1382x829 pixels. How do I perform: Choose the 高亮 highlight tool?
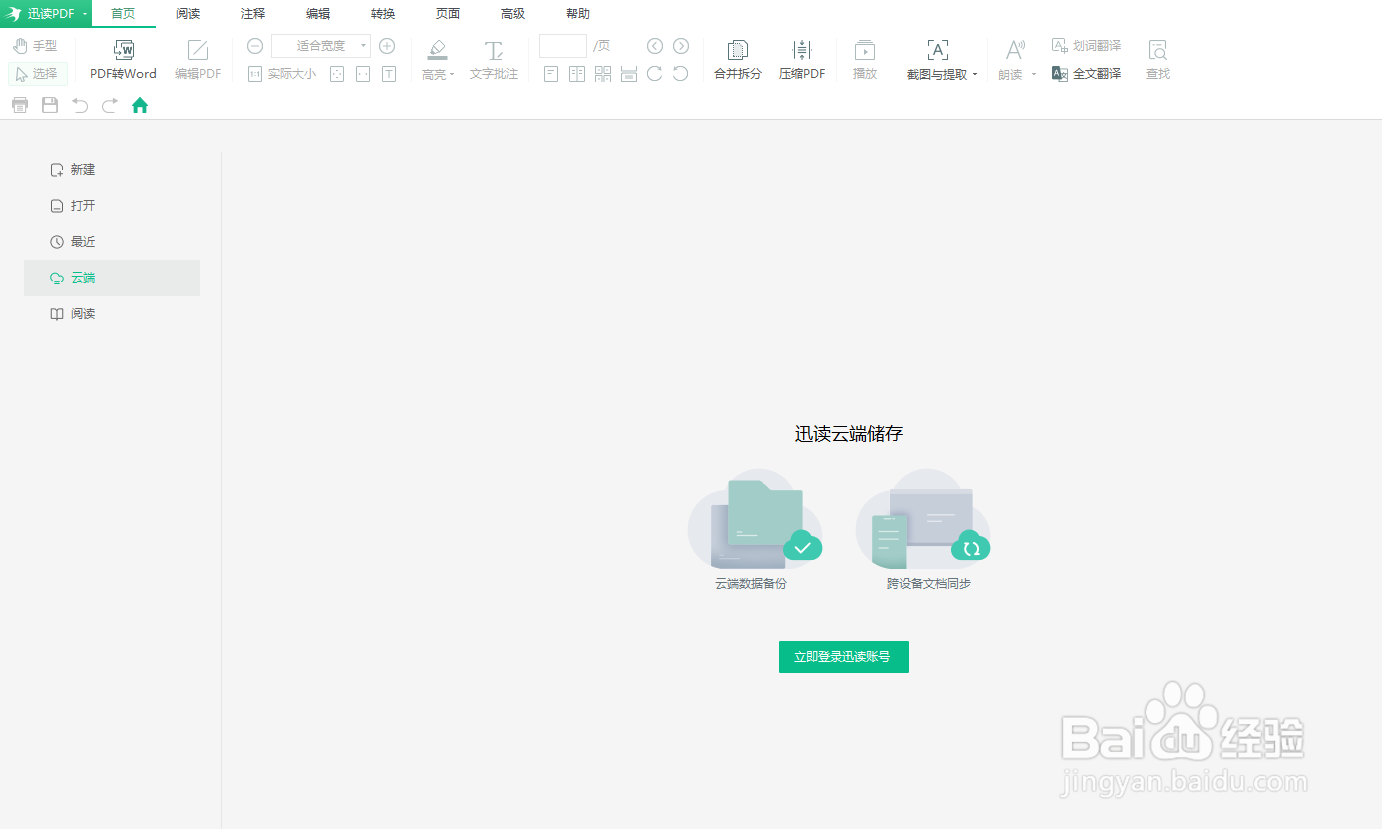(x=435, y=61)
